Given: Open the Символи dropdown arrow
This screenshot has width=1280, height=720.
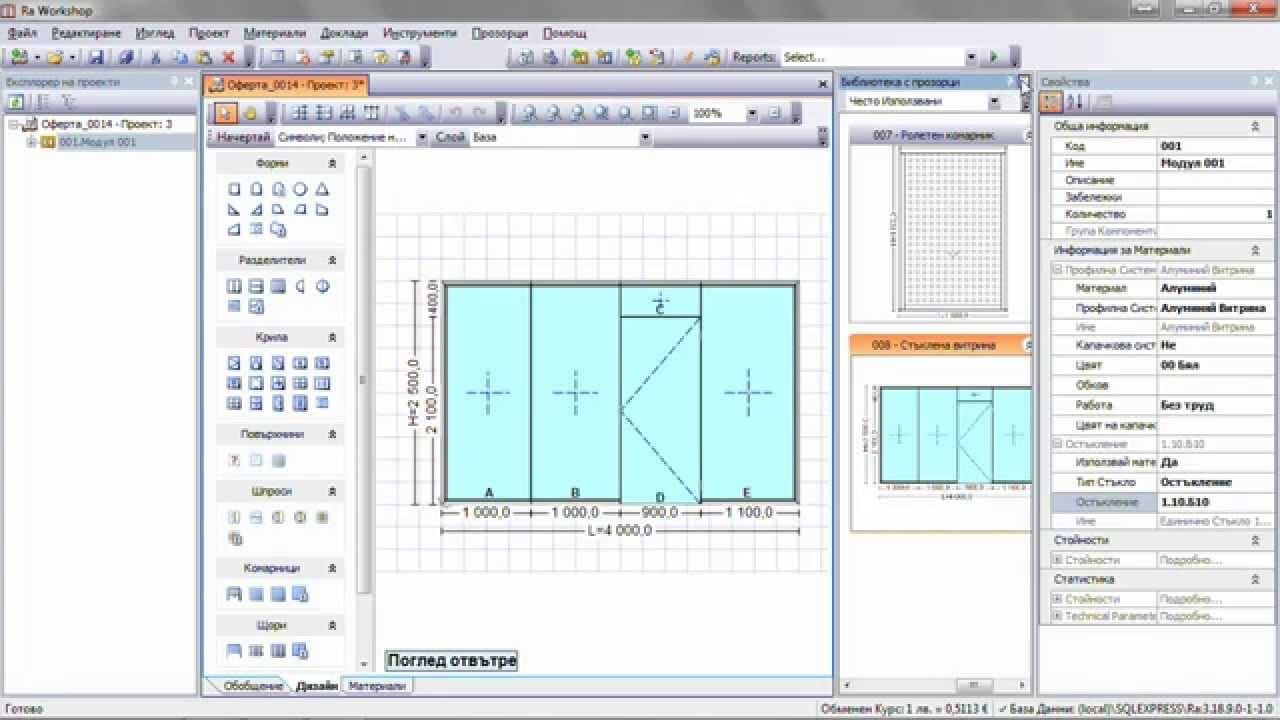Looking at the screenshot, I should [x=422, y=137].
